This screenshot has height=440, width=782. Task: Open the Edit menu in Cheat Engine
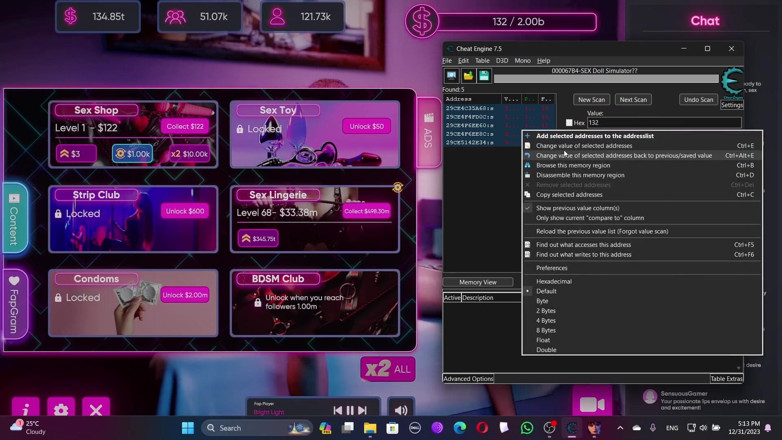463,61
